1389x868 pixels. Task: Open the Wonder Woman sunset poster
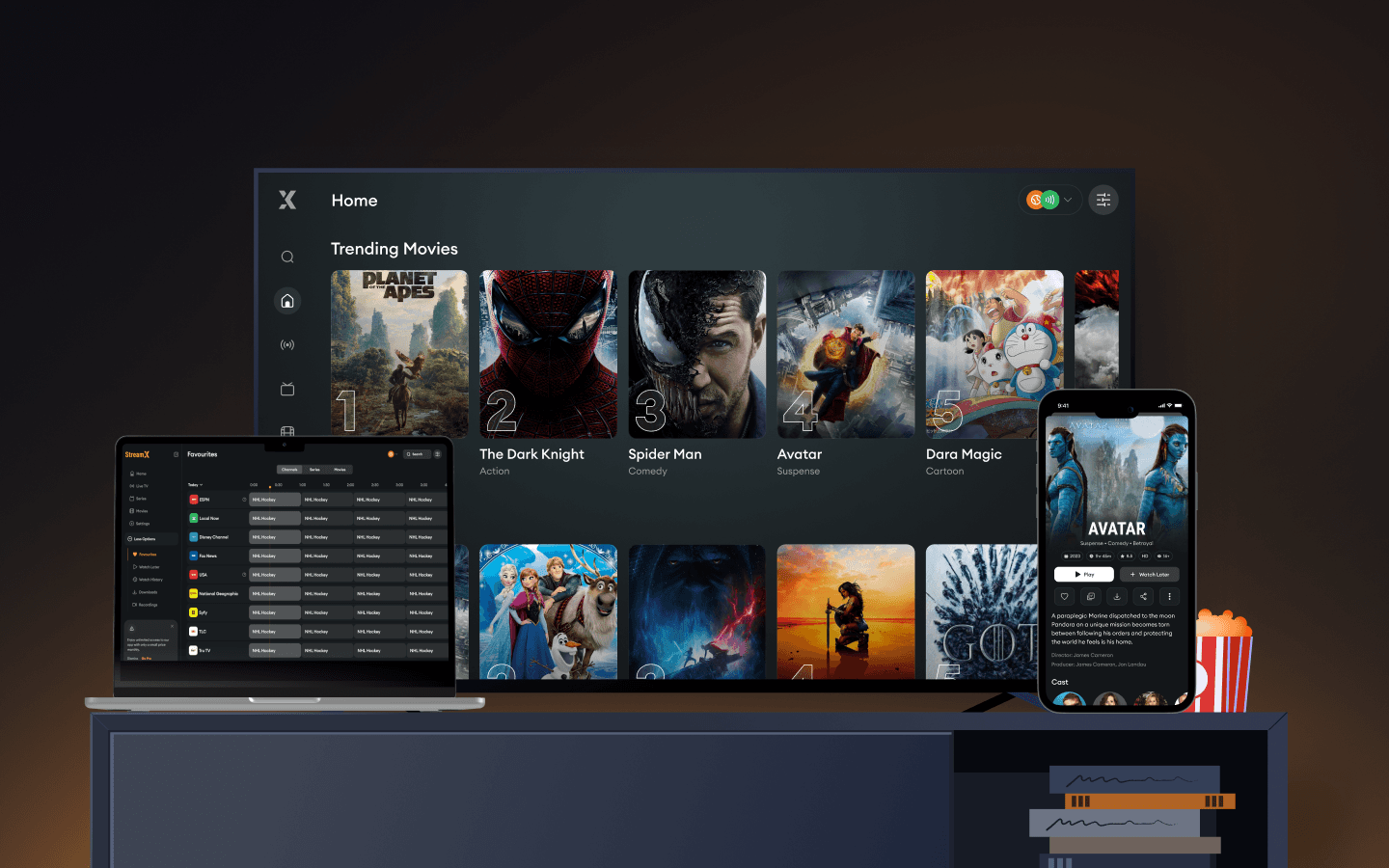pos(846,611)
